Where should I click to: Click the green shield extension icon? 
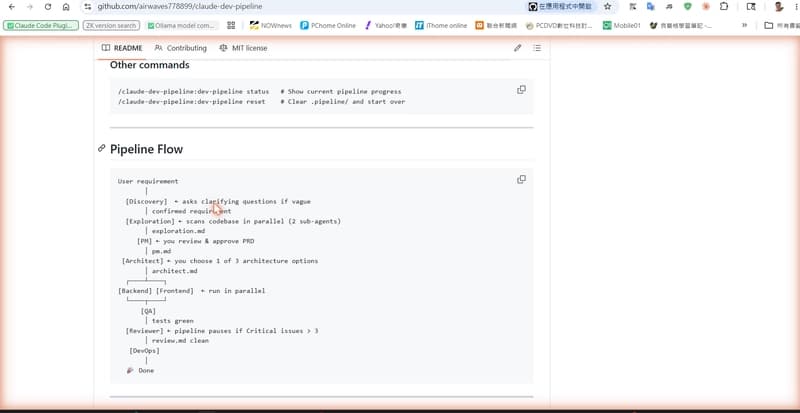click(687, 7)
